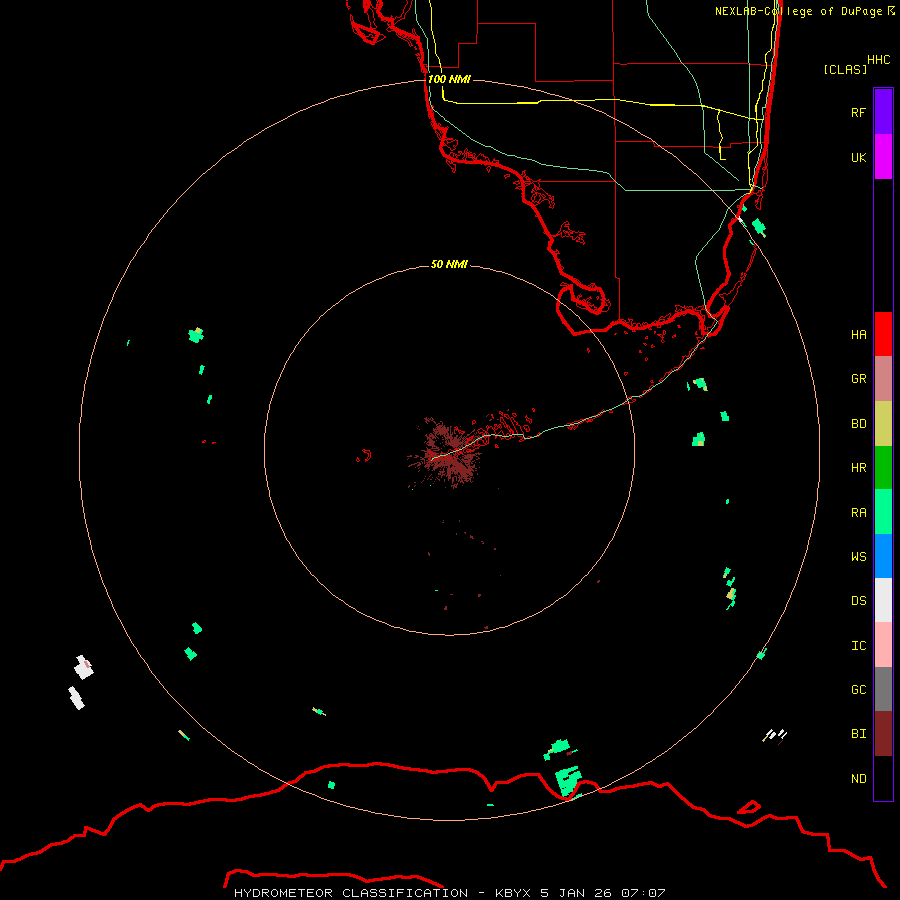
Task: Click the WS blue legend swatch
Action: click(x=883, y=556)
